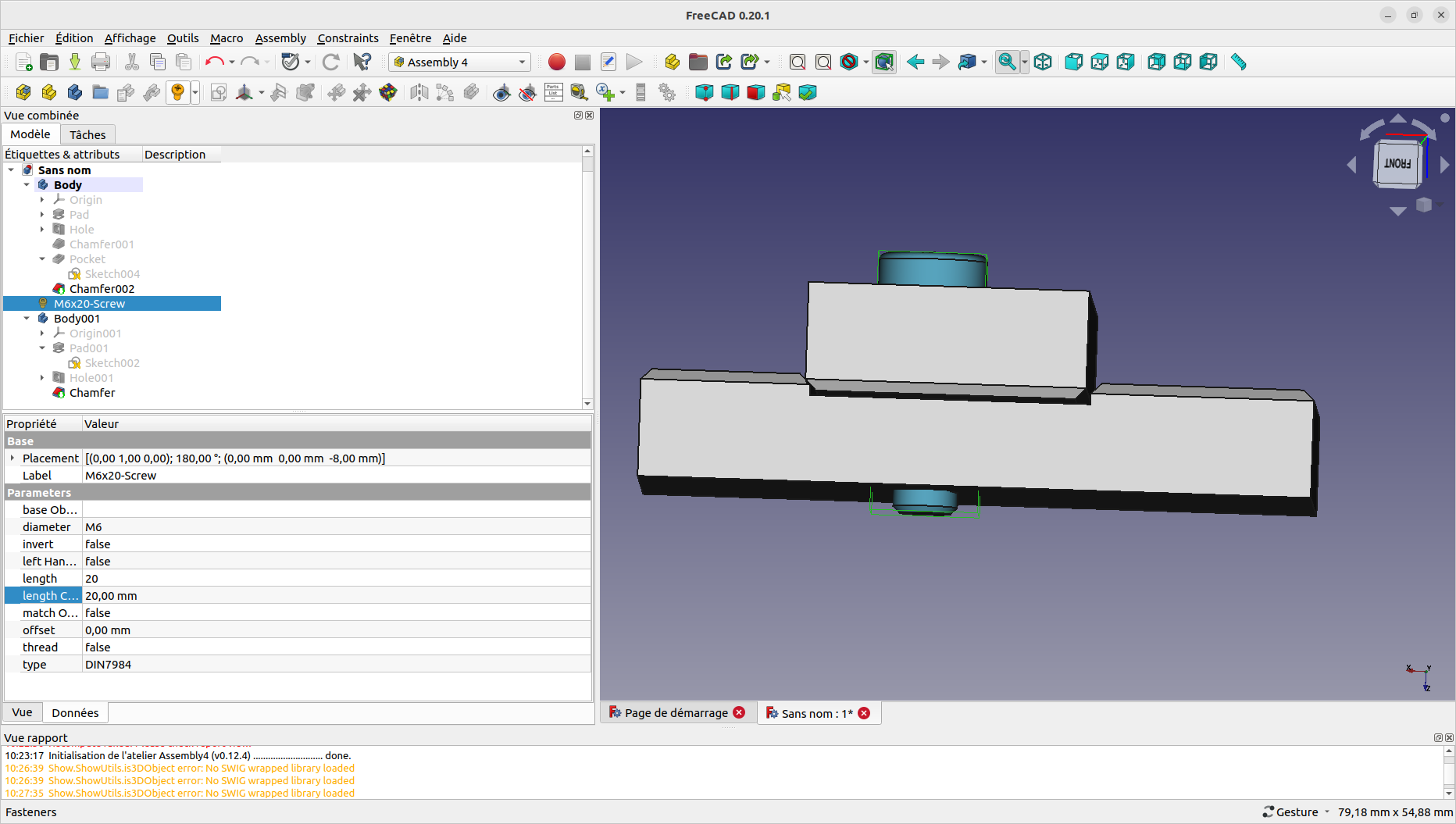Open the Assembly 4 workbench dropdown
This screenshot has width=1456, height=824.
click(460, 62)
